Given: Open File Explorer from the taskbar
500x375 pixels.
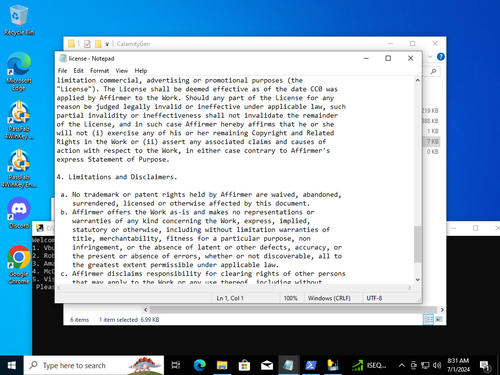Looking at the screenshot, I should click(x=222, y=365).
